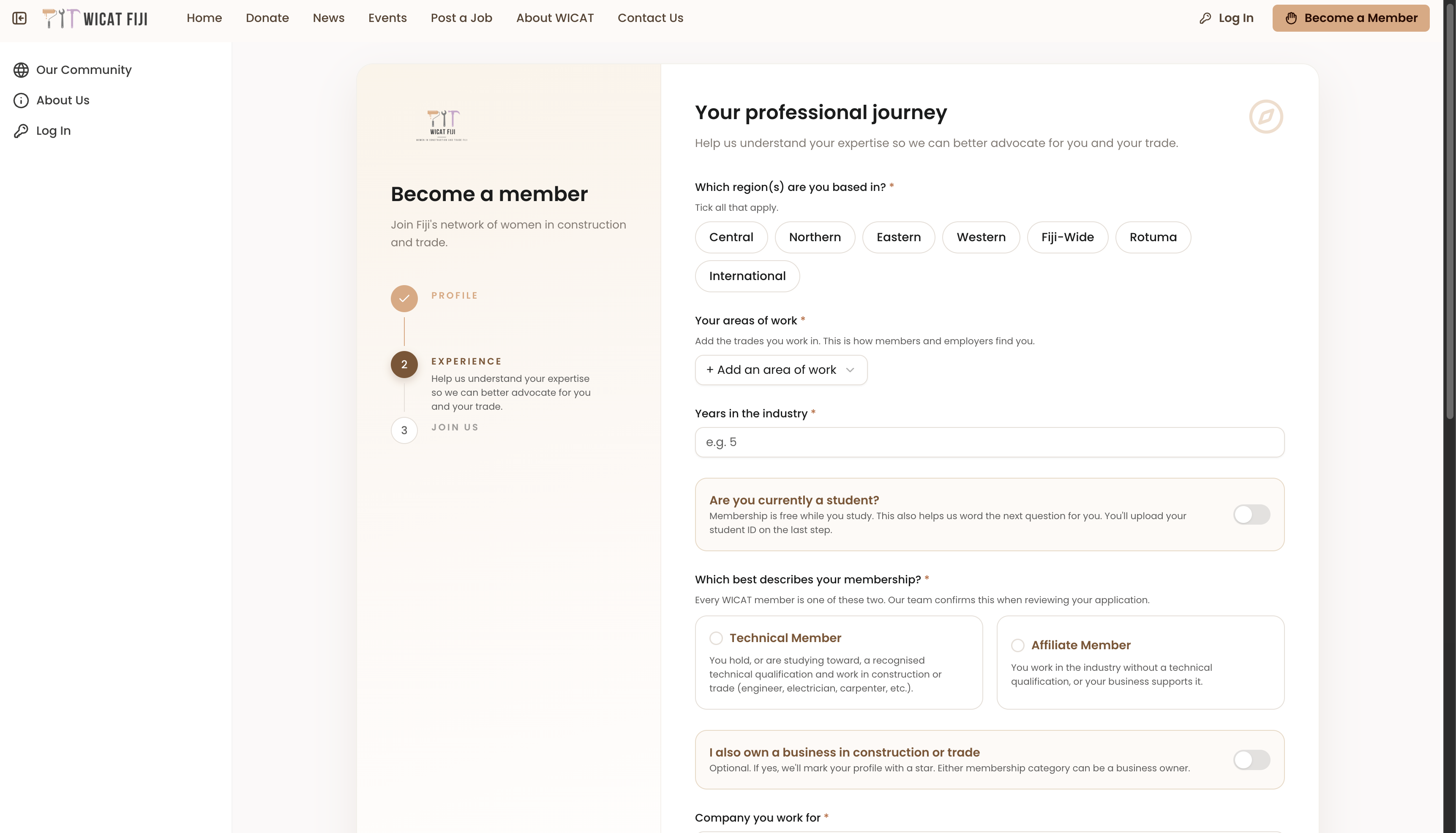Open the Donate menu item
This screenshot has height=833, width=1456.
[x=267, y=18]
